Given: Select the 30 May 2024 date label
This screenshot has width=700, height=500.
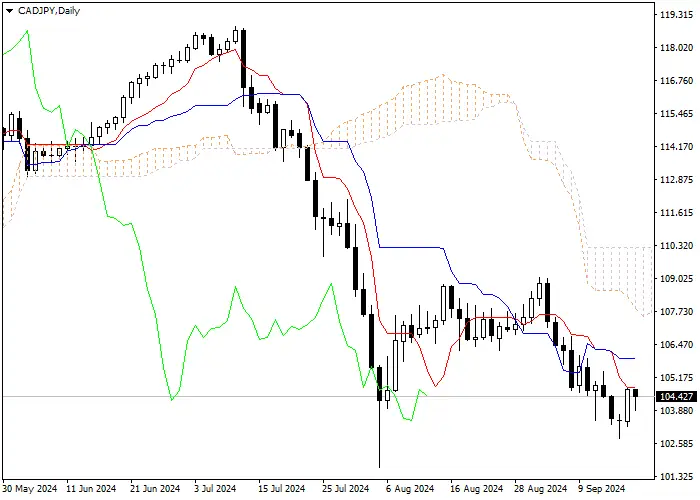Looking at the screenshot, I should 30,489.
